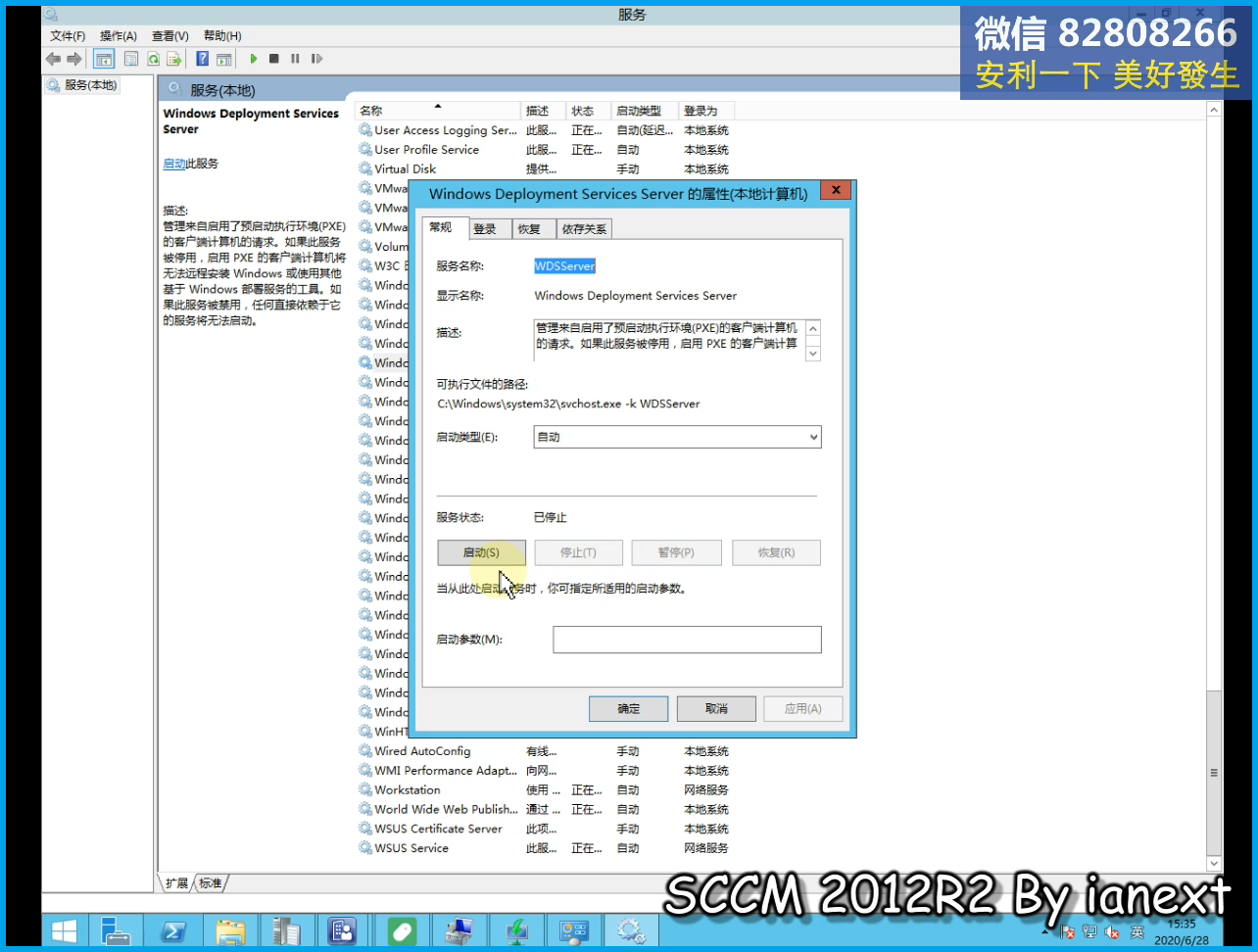The width and height of the screenshot is (1258, 952).
Task: Click description box scroll-down arrow
Action: pos(812,353)
